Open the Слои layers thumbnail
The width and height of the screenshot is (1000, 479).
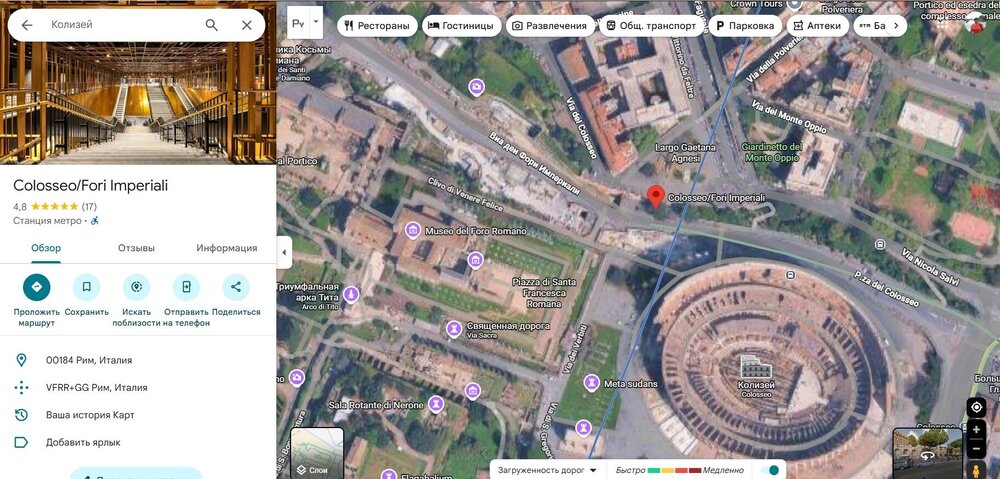pyautogui.click(x=317, y=453)
